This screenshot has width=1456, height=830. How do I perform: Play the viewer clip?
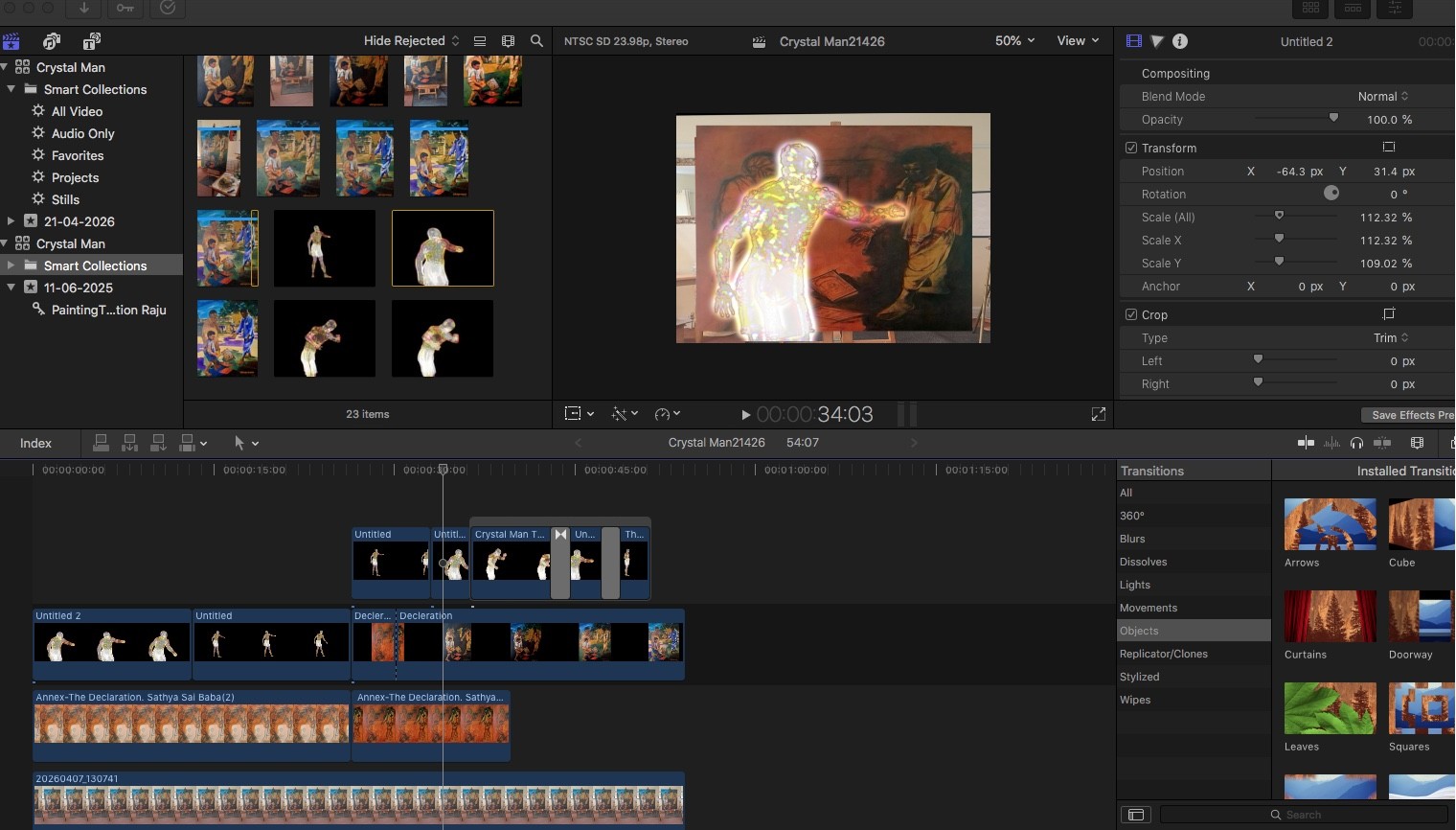click(745, 414)
